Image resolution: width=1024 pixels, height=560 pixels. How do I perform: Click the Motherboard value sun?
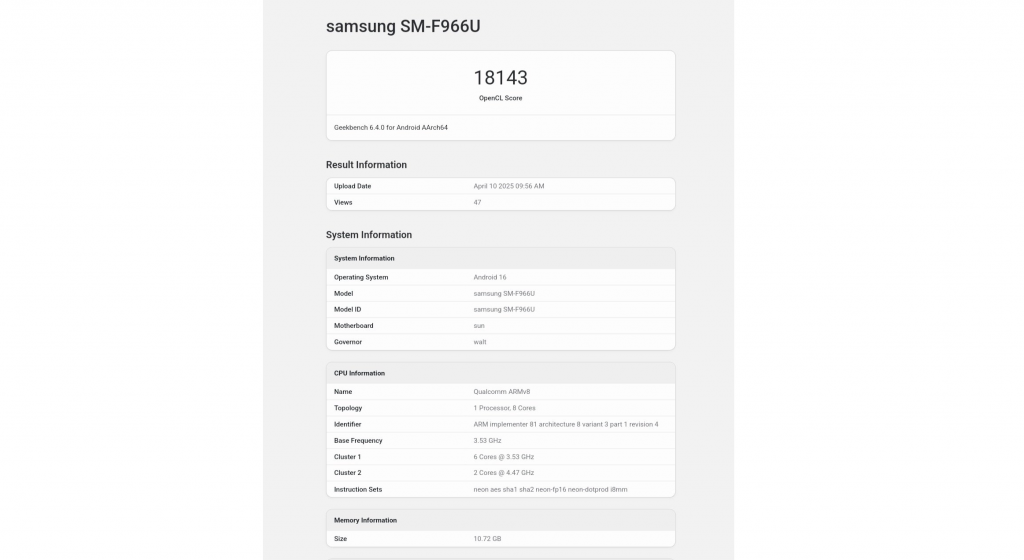[x=479, y=325]
